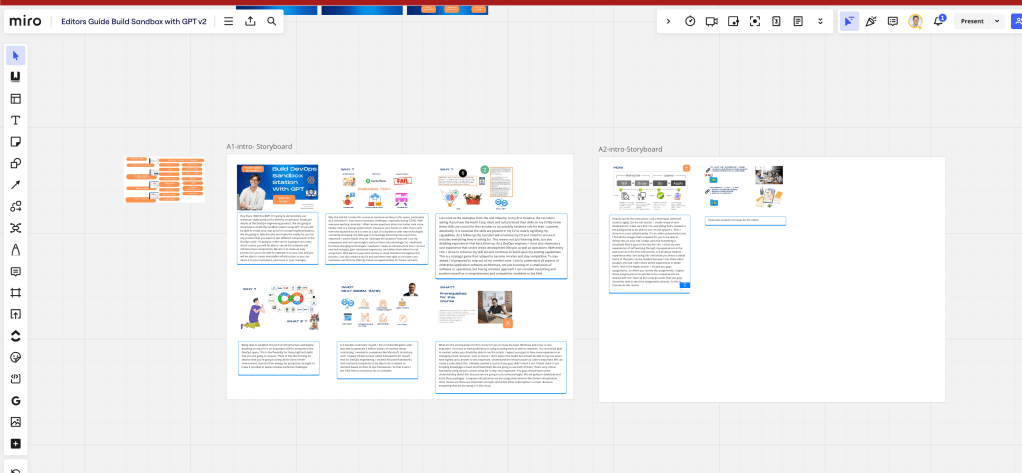Open the comments feed icon

coord(893,22)
